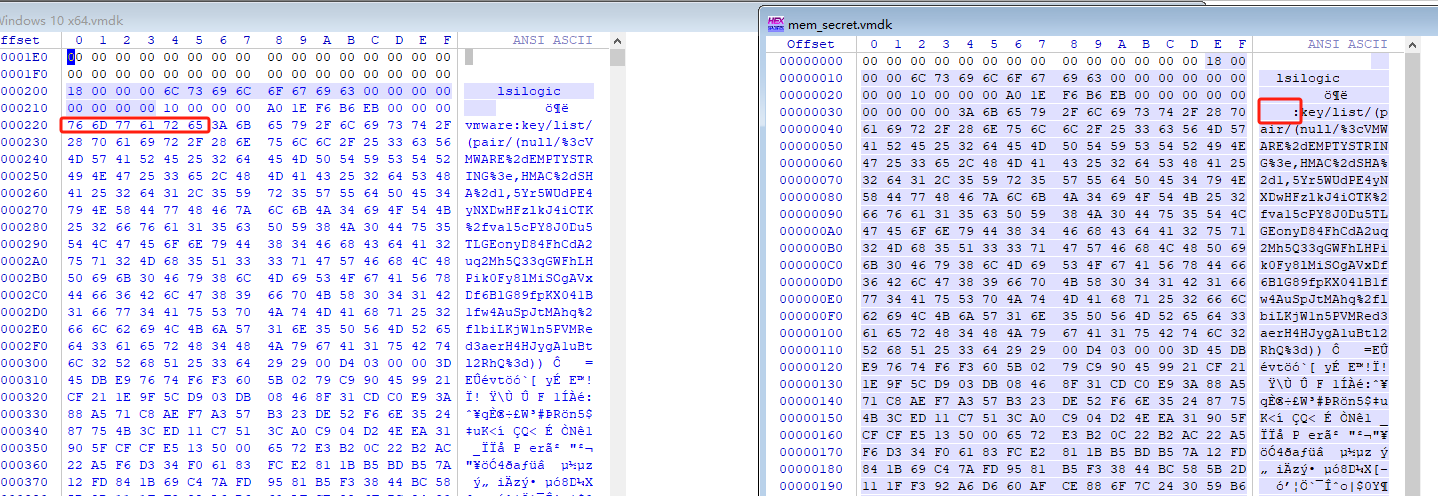The height and width of the screenshot is (496, 1438).
Task: Click 'TLGEonyD84FhCdA2' ASCII text in left window
Action: pyautogui.click(x=529, y=244)
